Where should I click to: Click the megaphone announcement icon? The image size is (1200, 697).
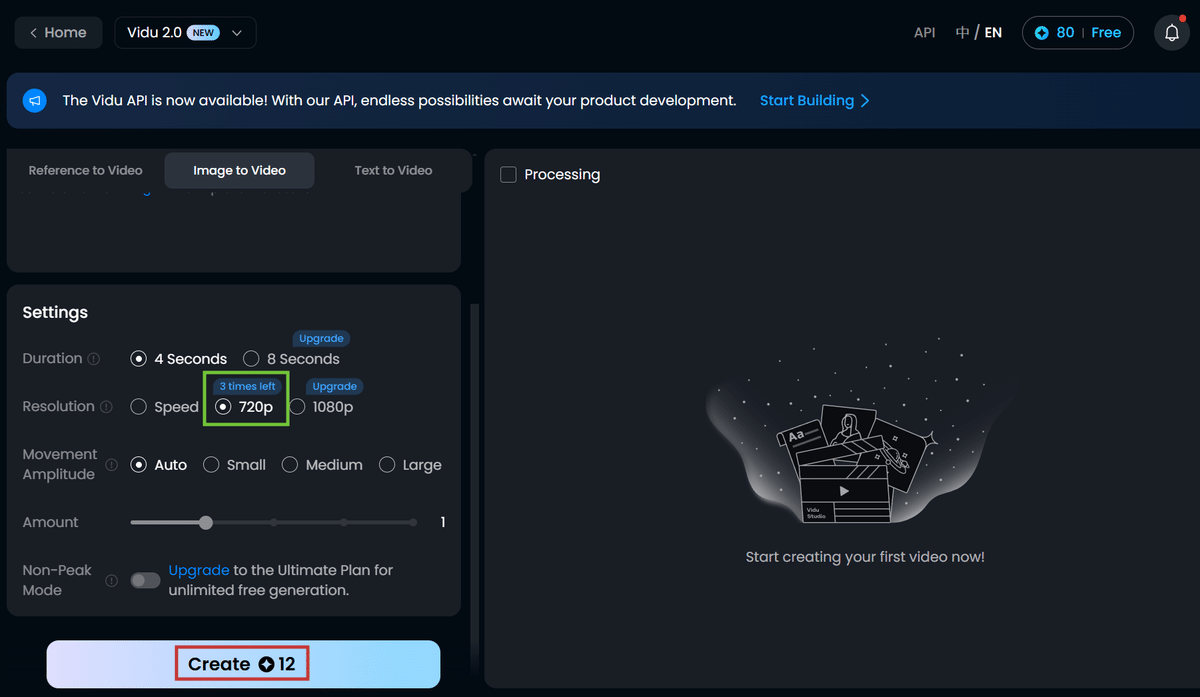coord(35,101)
